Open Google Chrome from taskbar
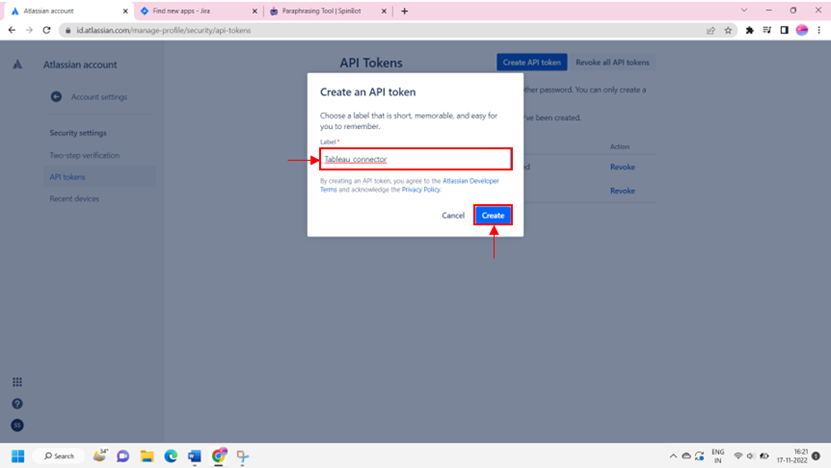The width and height of the screenshot is (831, 468). (219, 456)
